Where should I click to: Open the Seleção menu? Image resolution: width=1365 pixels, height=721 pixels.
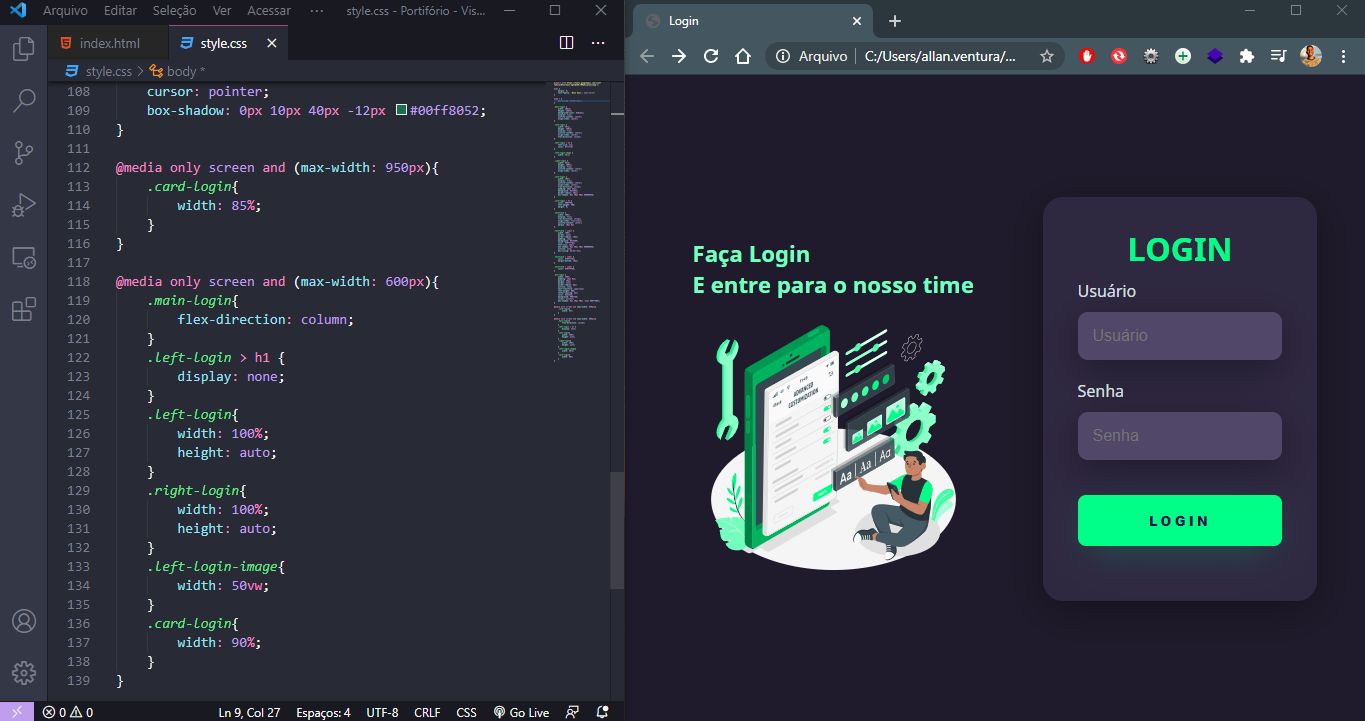pos(175,10)
